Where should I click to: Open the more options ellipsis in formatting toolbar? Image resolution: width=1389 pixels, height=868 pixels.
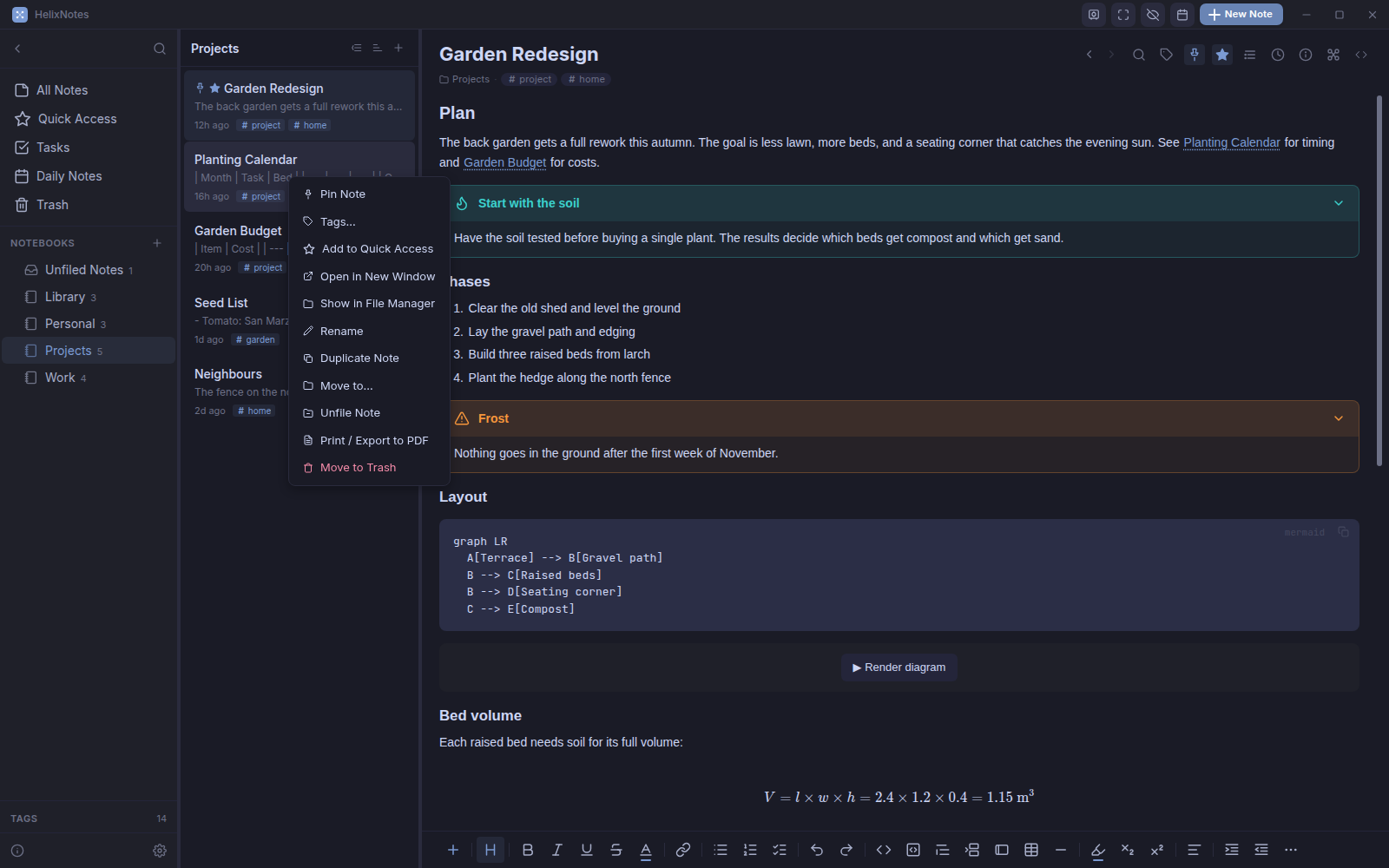click(1291, 850)
